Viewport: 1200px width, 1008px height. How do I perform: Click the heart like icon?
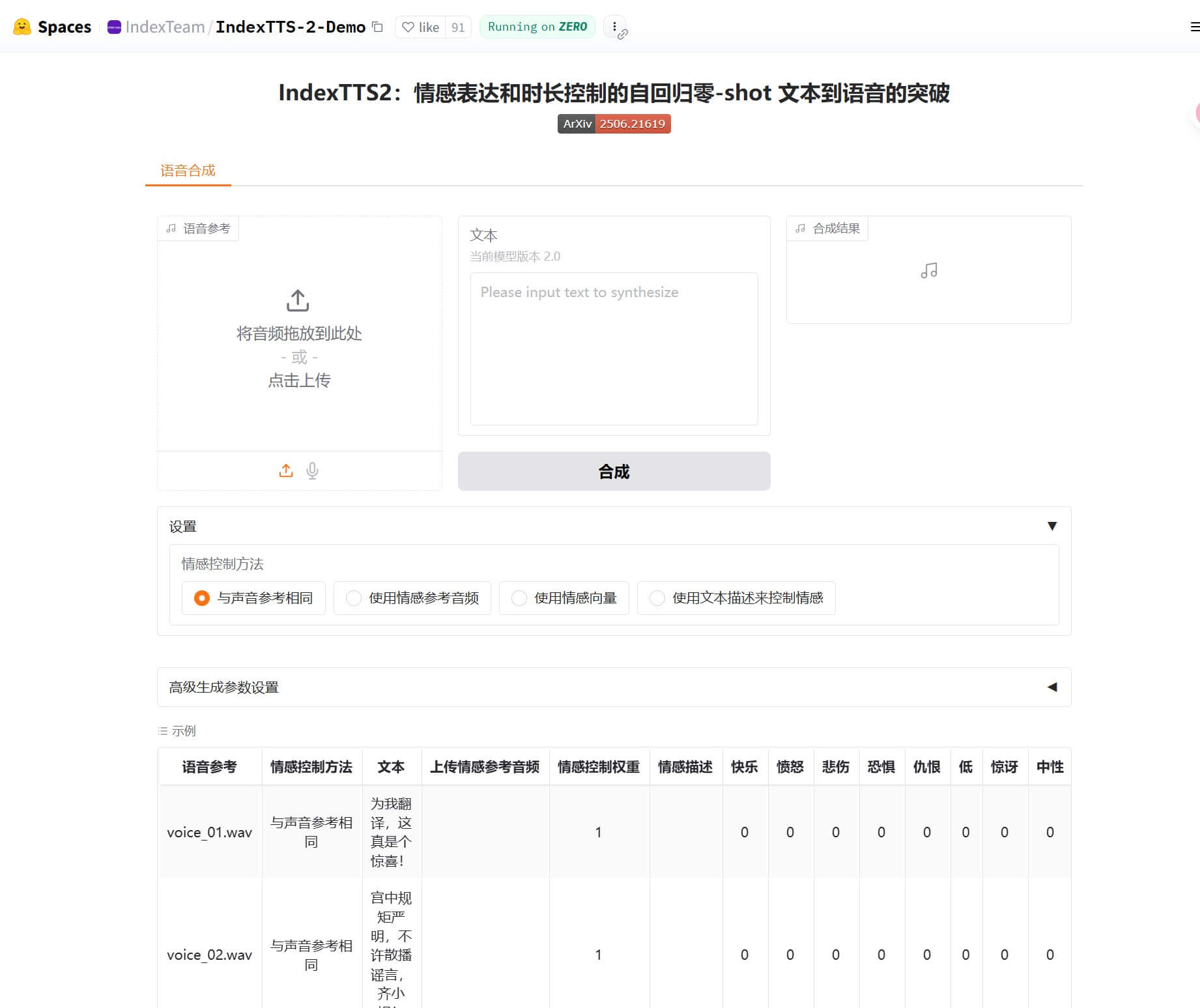tap(408, 27)
